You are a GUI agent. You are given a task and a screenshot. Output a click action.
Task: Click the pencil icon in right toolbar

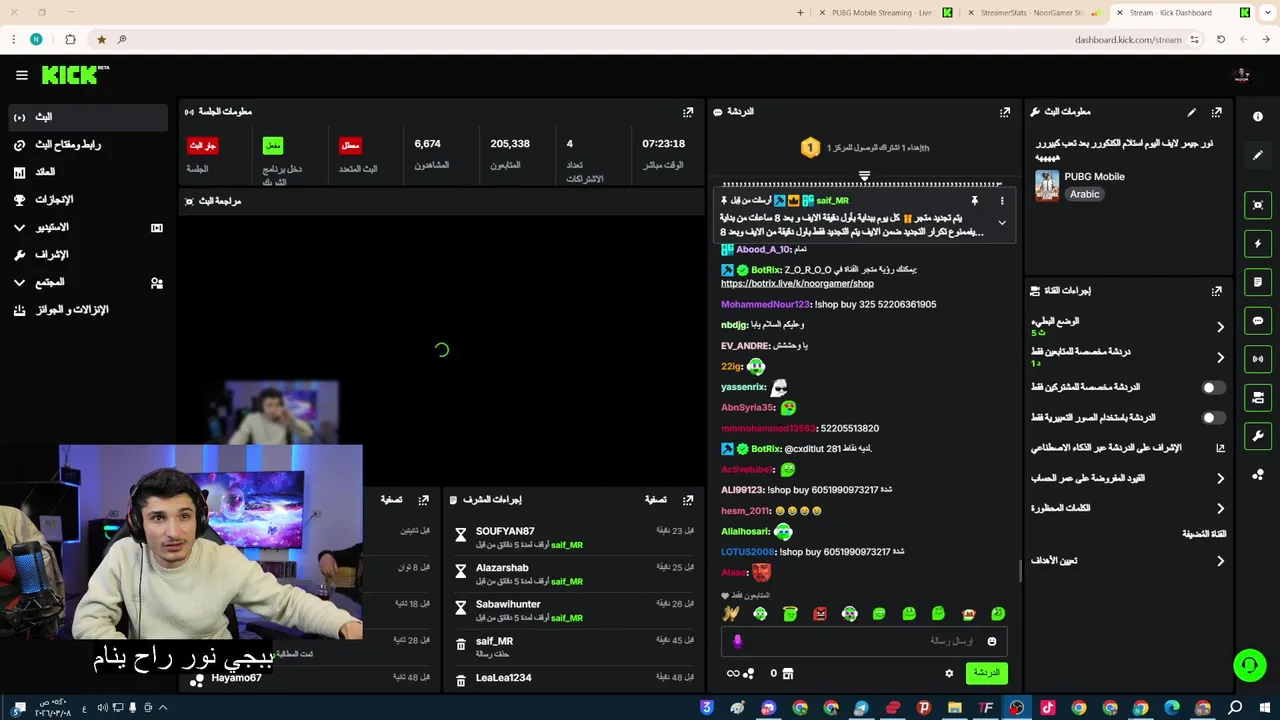point(1258,155)
